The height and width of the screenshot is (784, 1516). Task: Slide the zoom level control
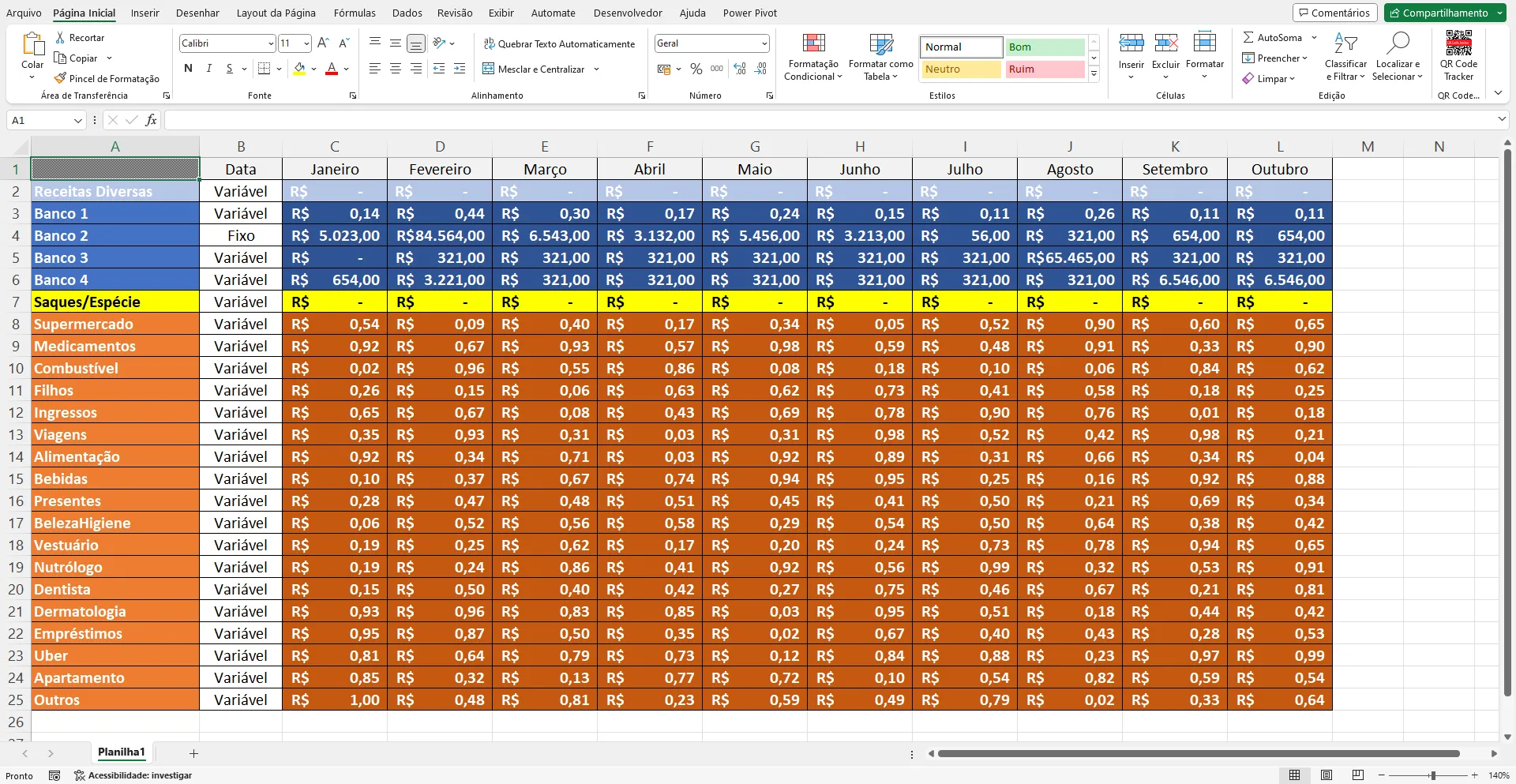pos(1432,775)
